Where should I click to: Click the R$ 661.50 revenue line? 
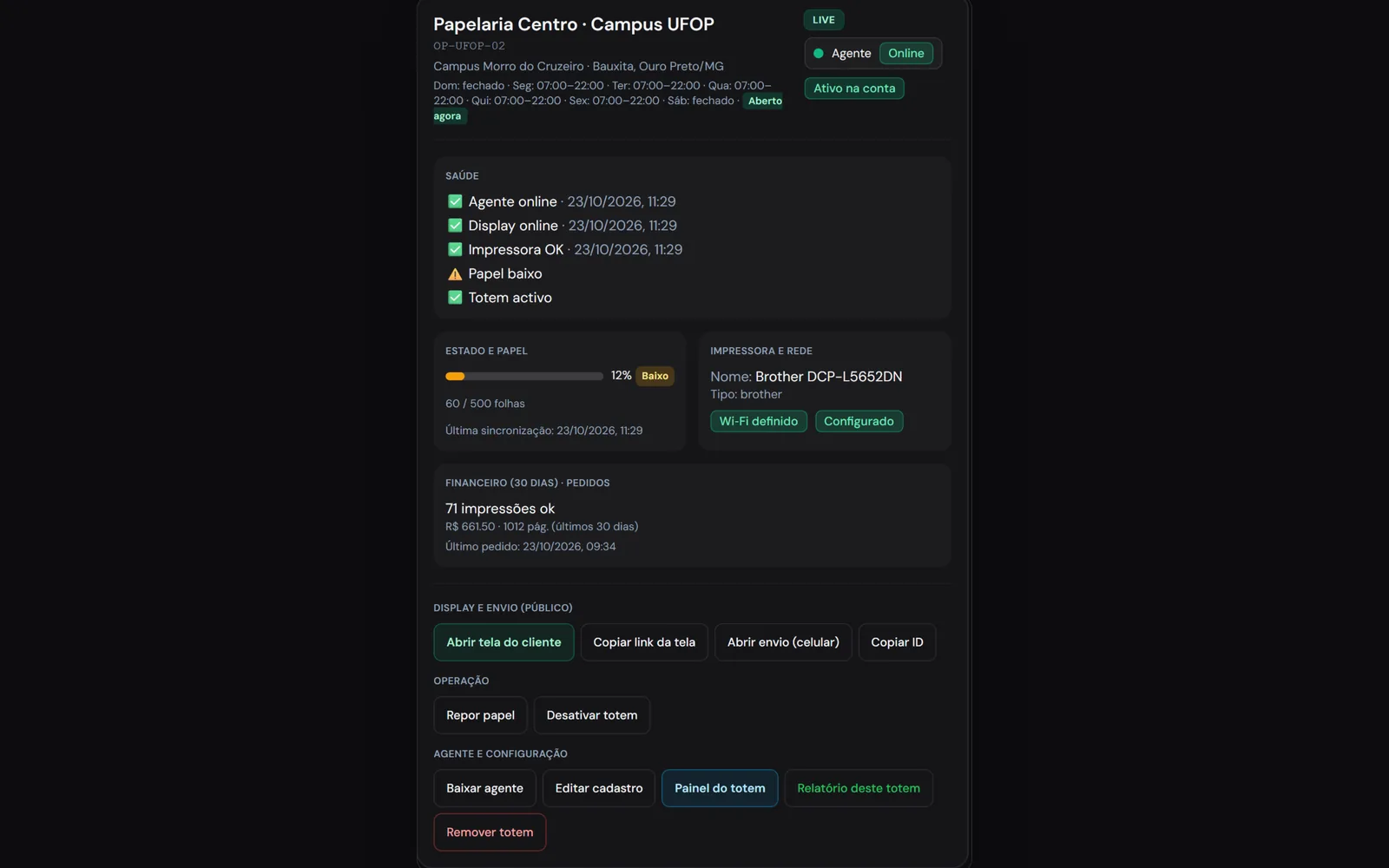click(542, 527)
